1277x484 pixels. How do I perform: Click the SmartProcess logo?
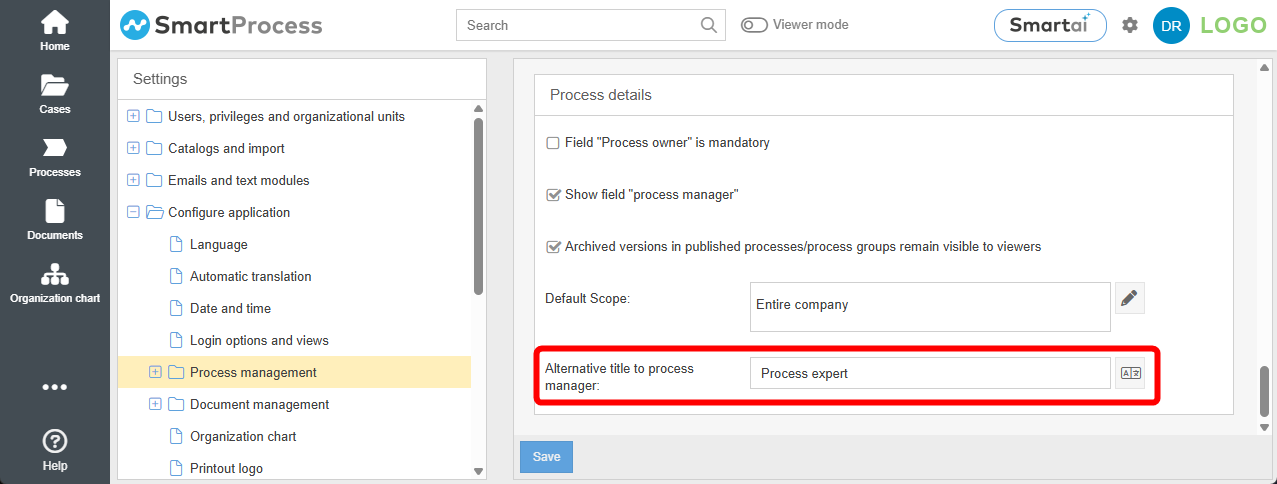(x=221, y=25)
